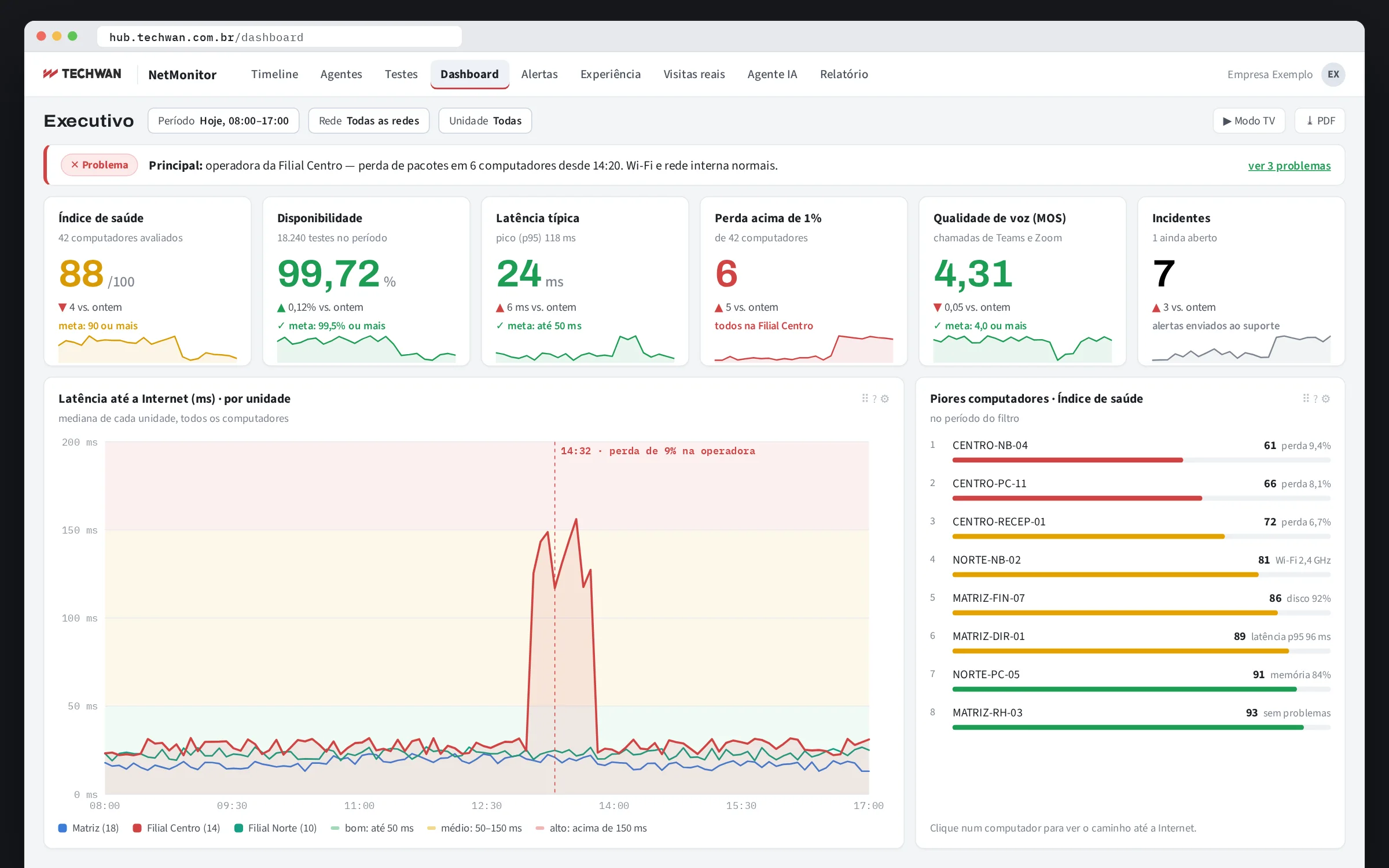Toggle 'bom: até 50 ms' legend band
This screenshot has height=868, width=1389.
372,828
